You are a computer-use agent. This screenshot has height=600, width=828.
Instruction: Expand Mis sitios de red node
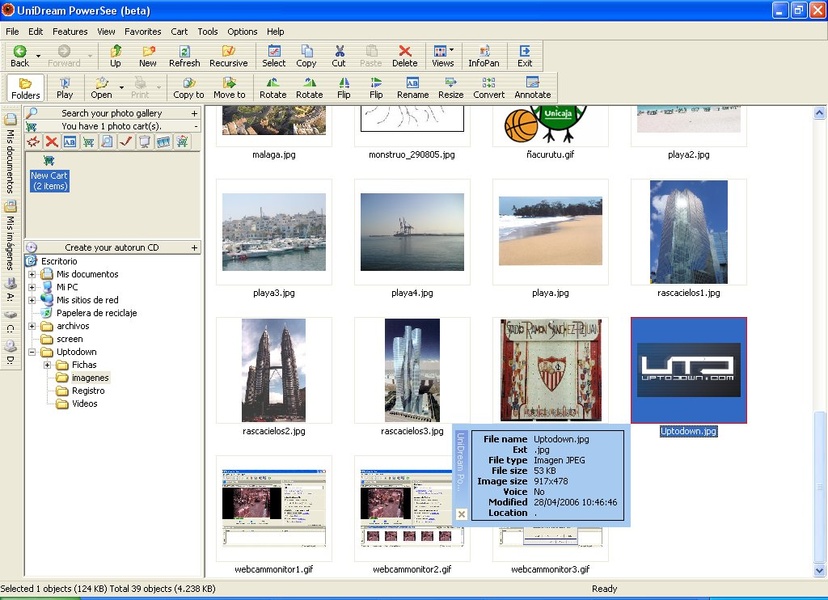32,300
